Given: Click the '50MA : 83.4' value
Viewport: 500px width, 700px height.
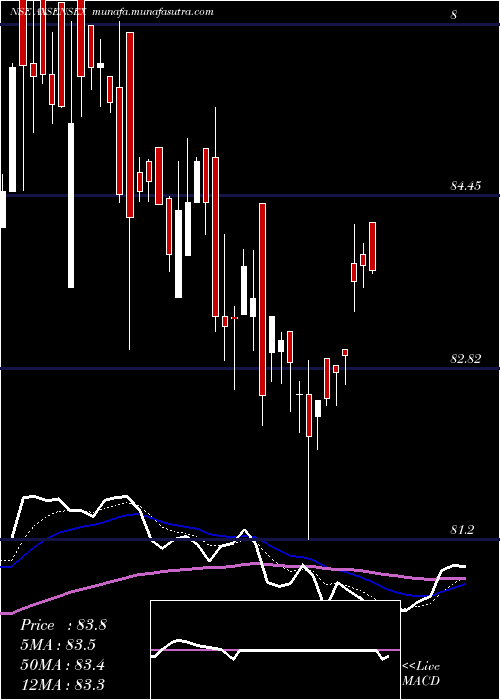Looking at the screenshot, I should [63, 665].
